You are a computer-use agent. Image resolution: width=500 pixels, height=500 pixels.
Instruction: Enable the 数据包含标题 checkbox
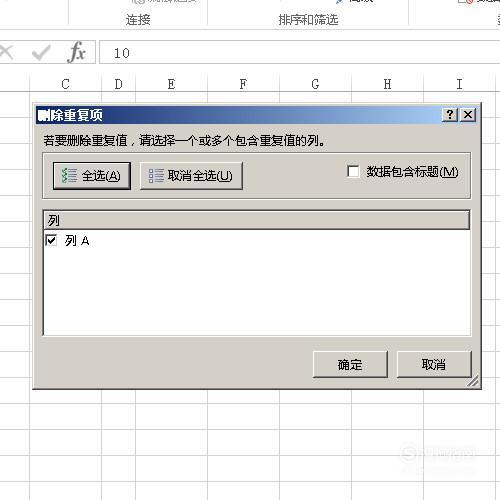(353, 172)
